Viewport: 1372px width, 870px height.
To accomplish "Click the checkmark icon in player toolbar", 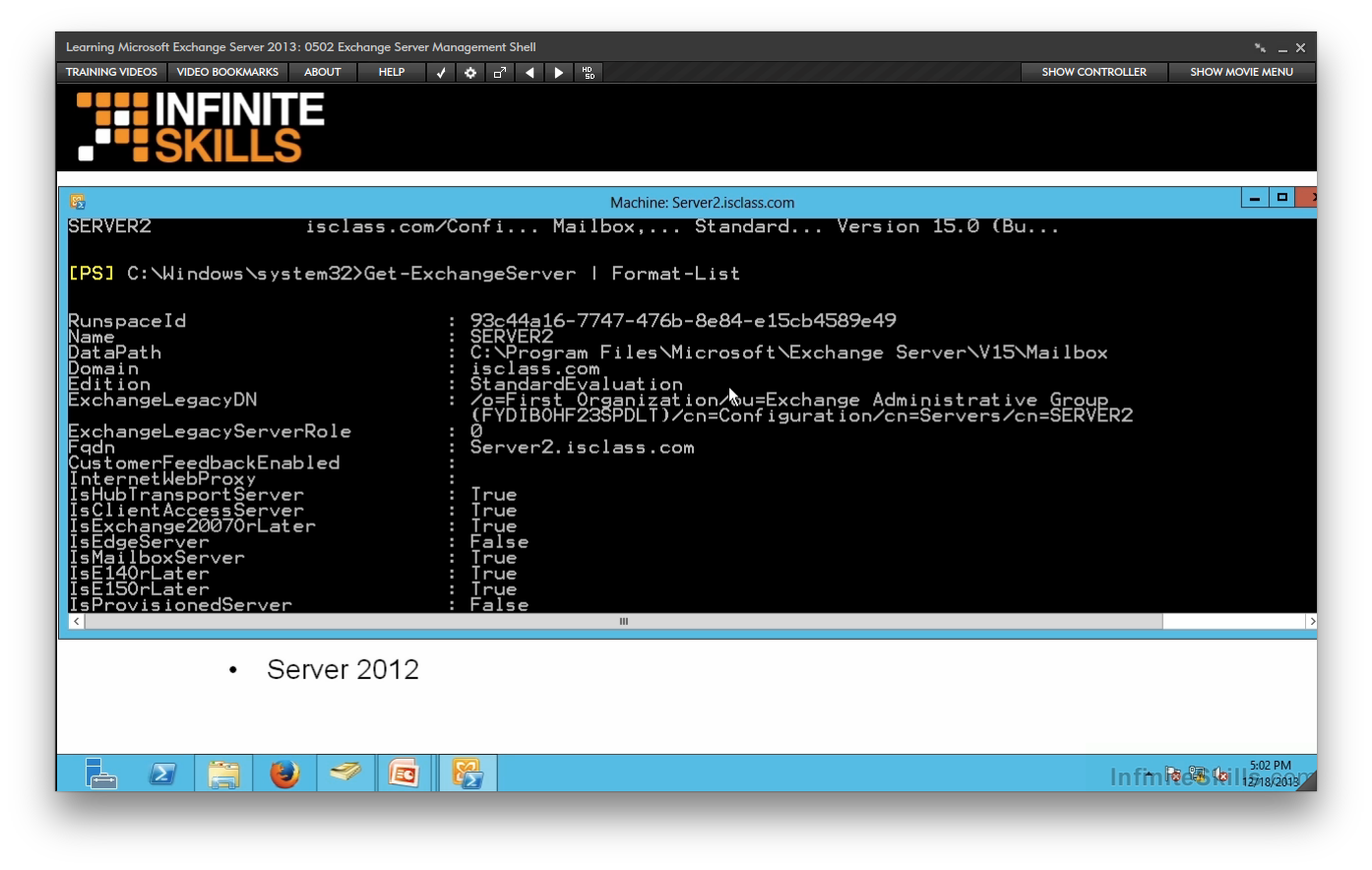I will coord(441,72).
